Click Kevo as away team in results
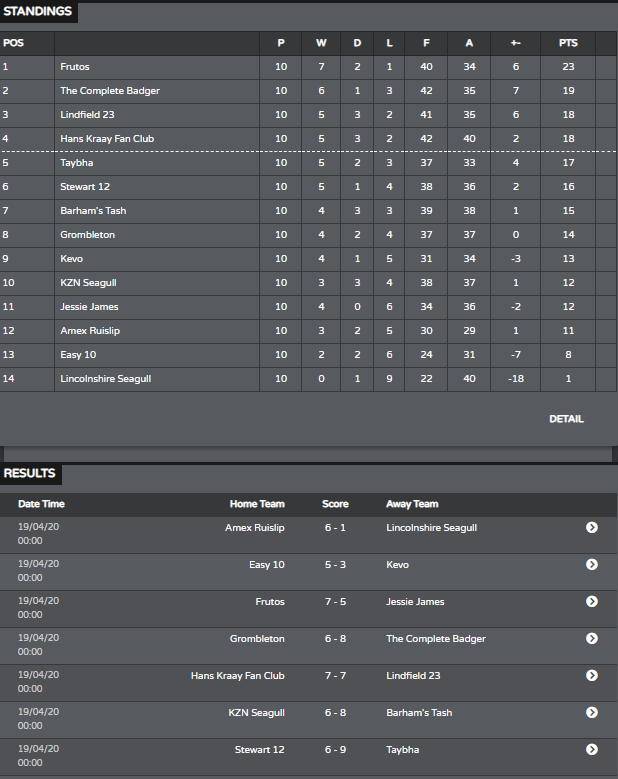Image resolution: width=618 pixels, height=779 pixels. click(x=397, y=565)
